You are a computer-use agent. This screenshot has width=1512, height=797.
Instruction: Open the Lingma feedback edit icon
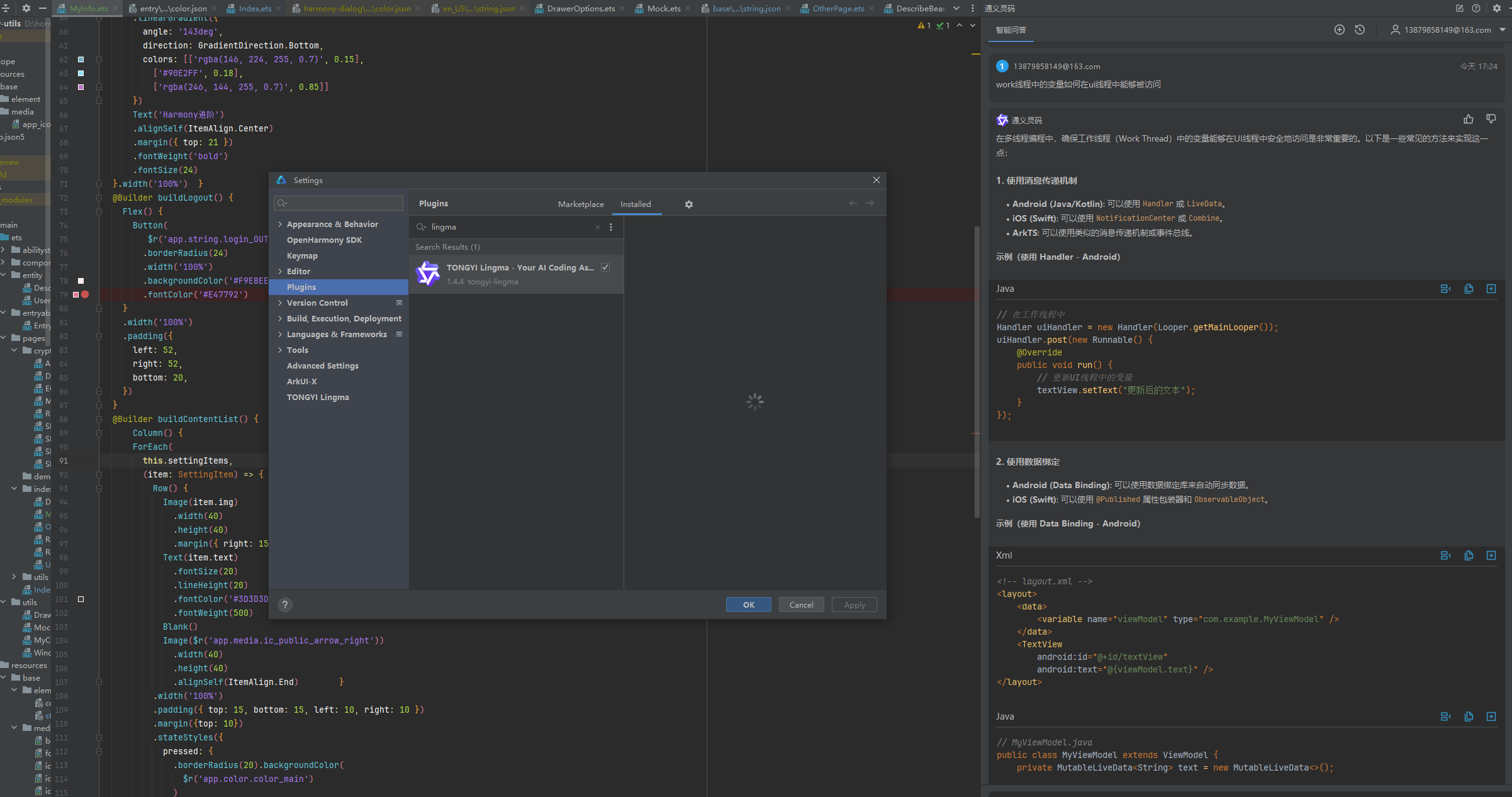pos(1460,8)
